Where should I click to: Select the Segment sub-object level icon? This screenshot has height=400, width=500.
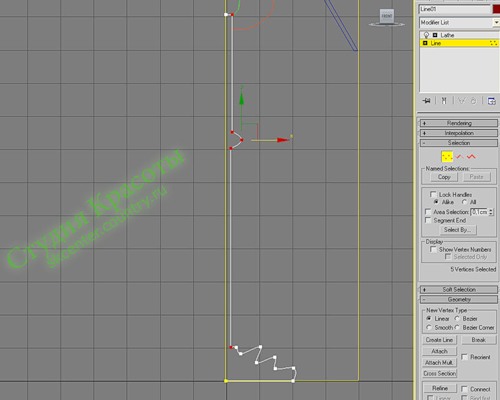[460, 156]
